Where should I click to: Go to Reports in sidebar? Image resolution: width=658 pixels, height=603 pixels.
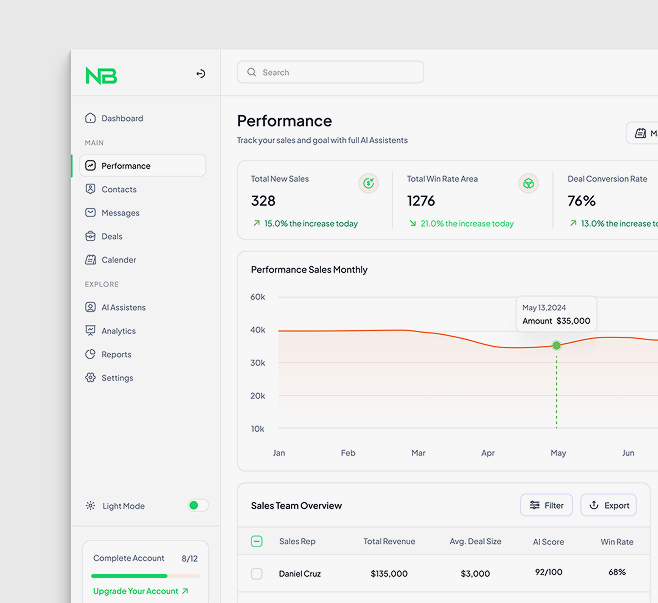coord(116,354)
